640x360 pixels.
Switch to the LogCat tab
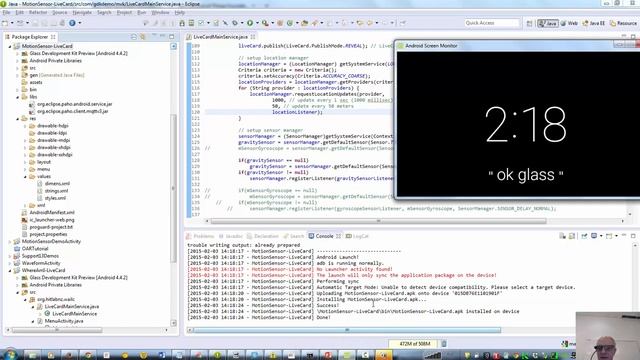[357, 236]
